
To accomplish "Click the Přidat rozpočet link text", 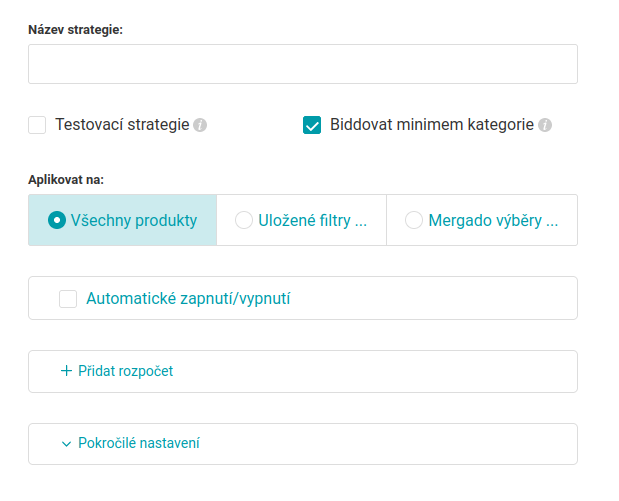I will click(x=125, y=371).
